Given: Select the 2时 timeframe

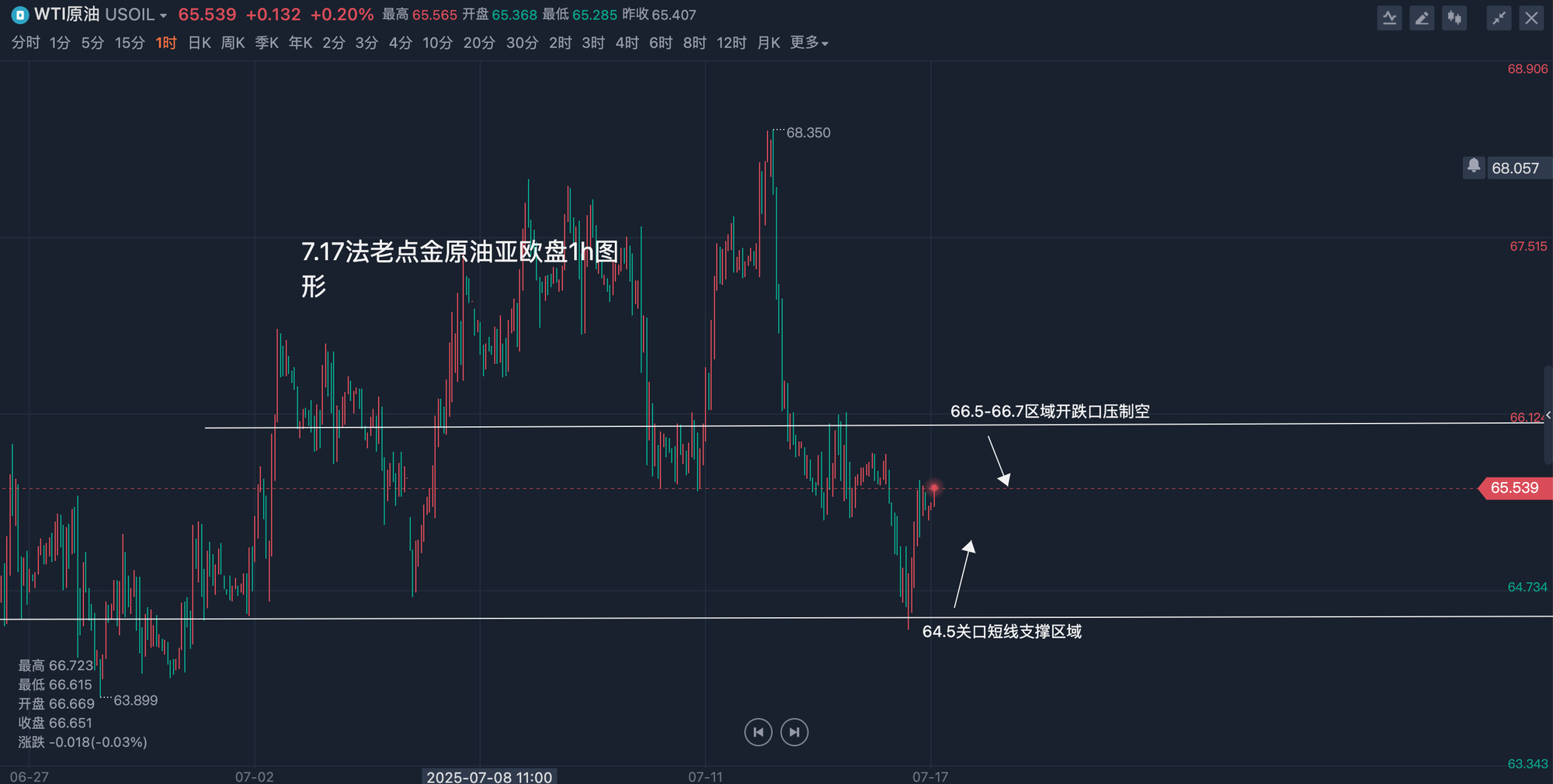Looking at the screenshot, I should (560, 43).
